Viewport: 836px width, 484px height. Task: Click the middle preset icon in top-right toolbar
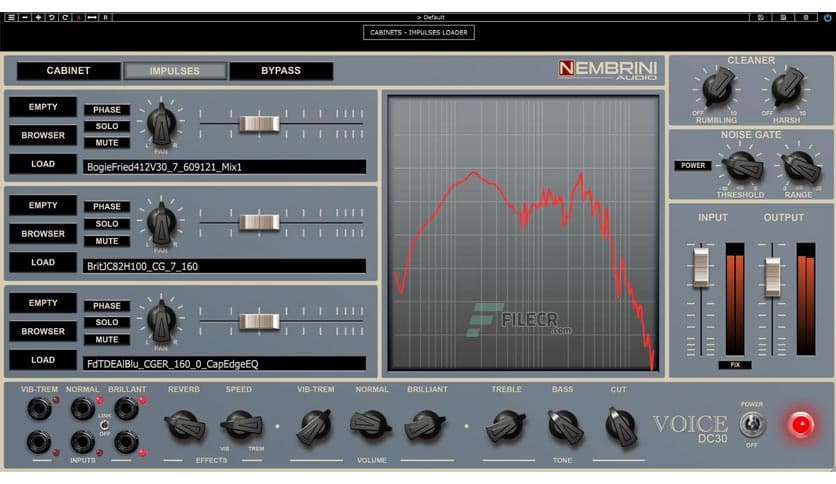pyautogui.click(x=783, y=18)
